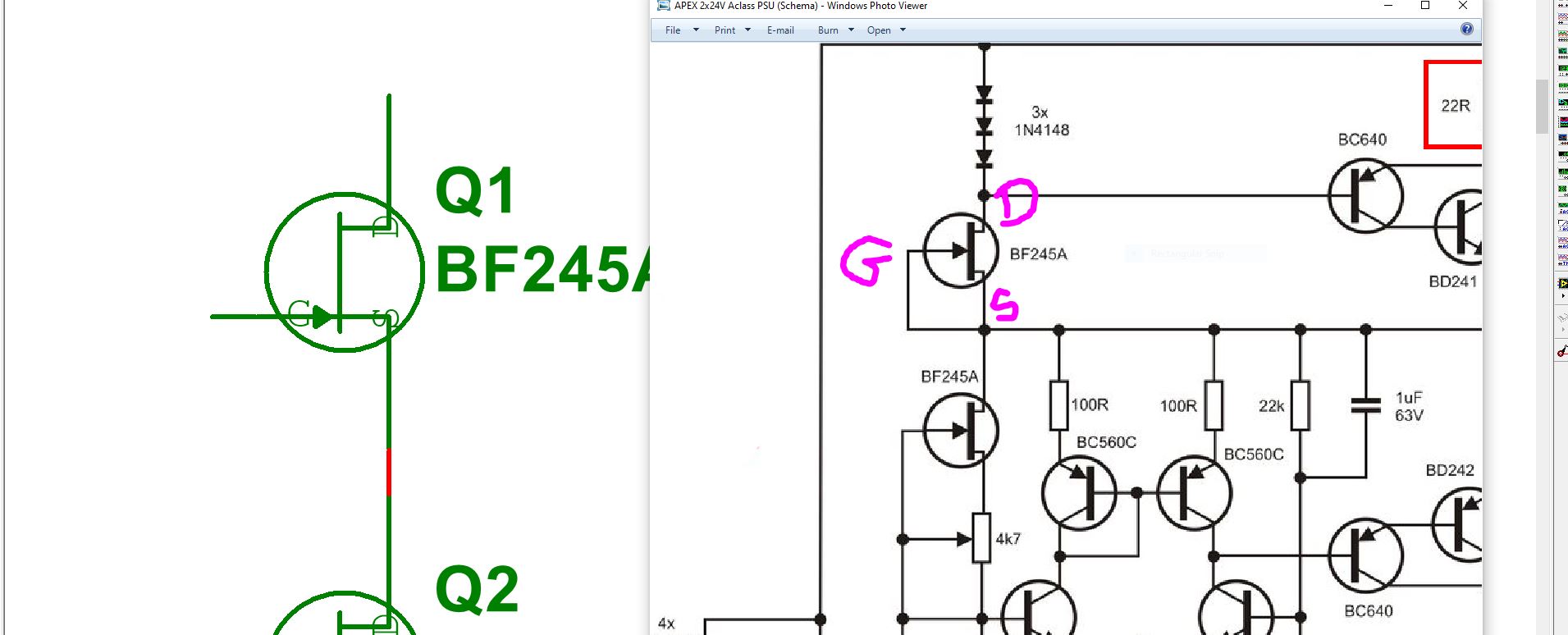This screenshot has width=1568, height=635.
Task: Open the Print menu in Photo Viewer
Action: point(725,30)
